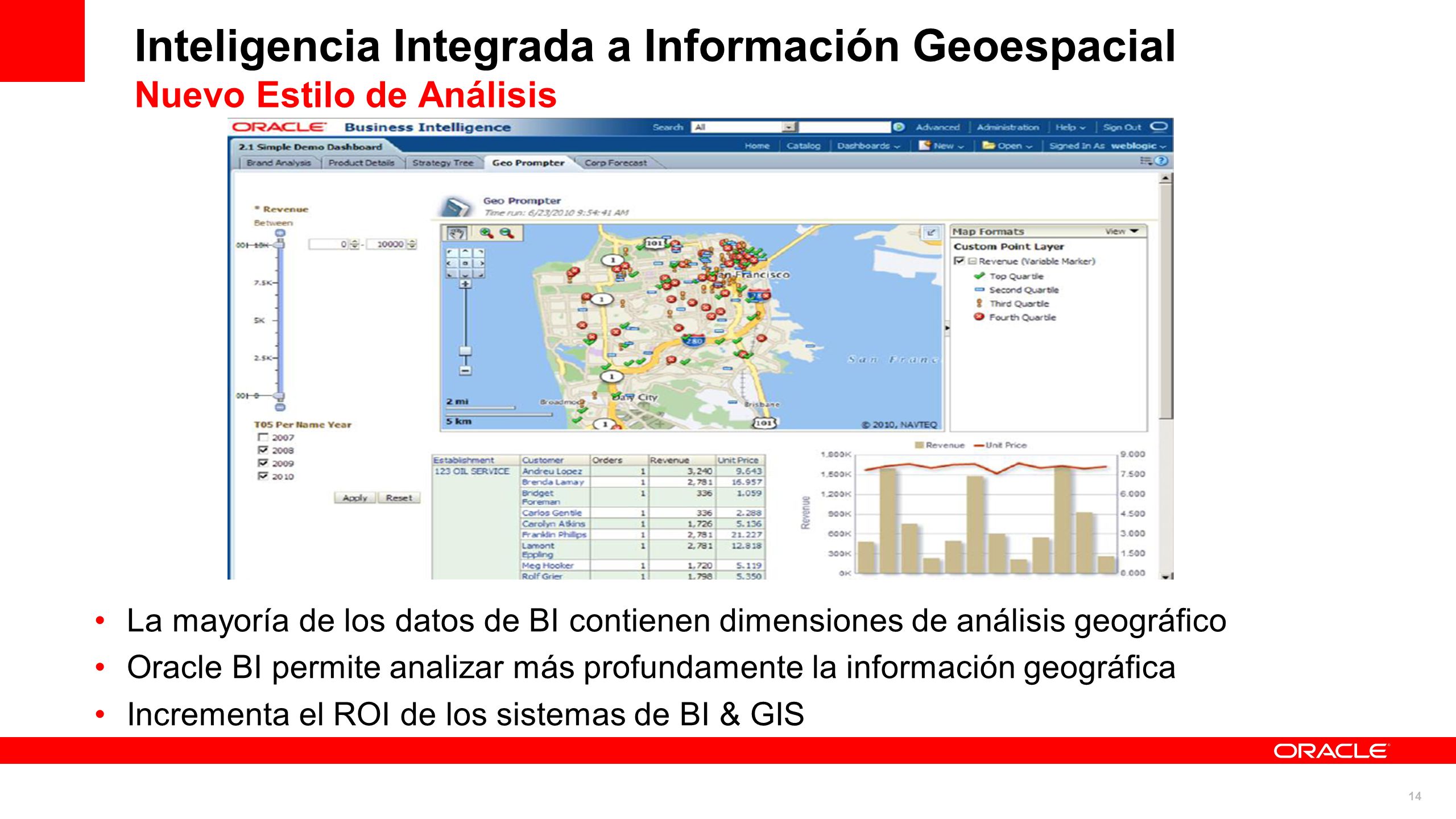
Task: Switch to the Corp Forecast tab
Action: 615,163
